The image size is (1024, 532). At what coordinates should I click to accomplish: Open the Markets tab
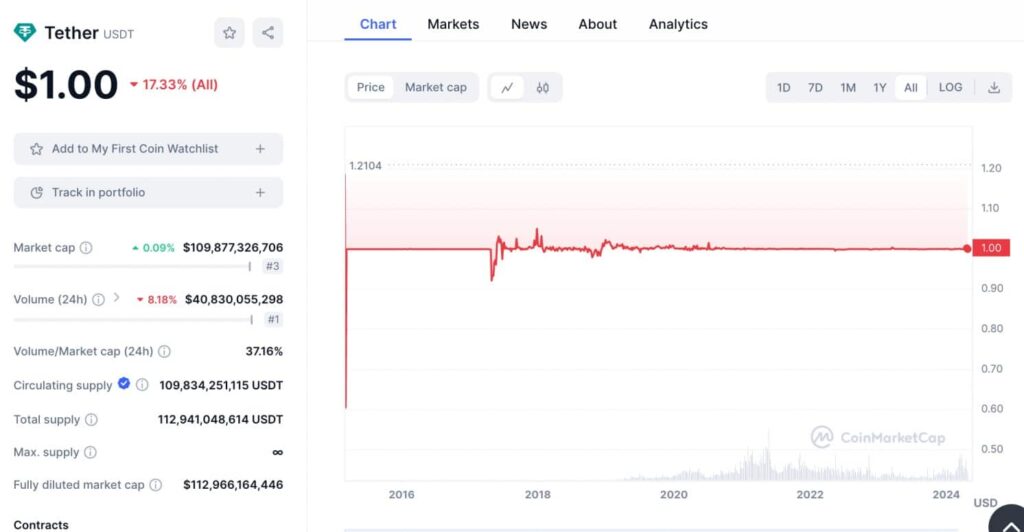[453, 24]
